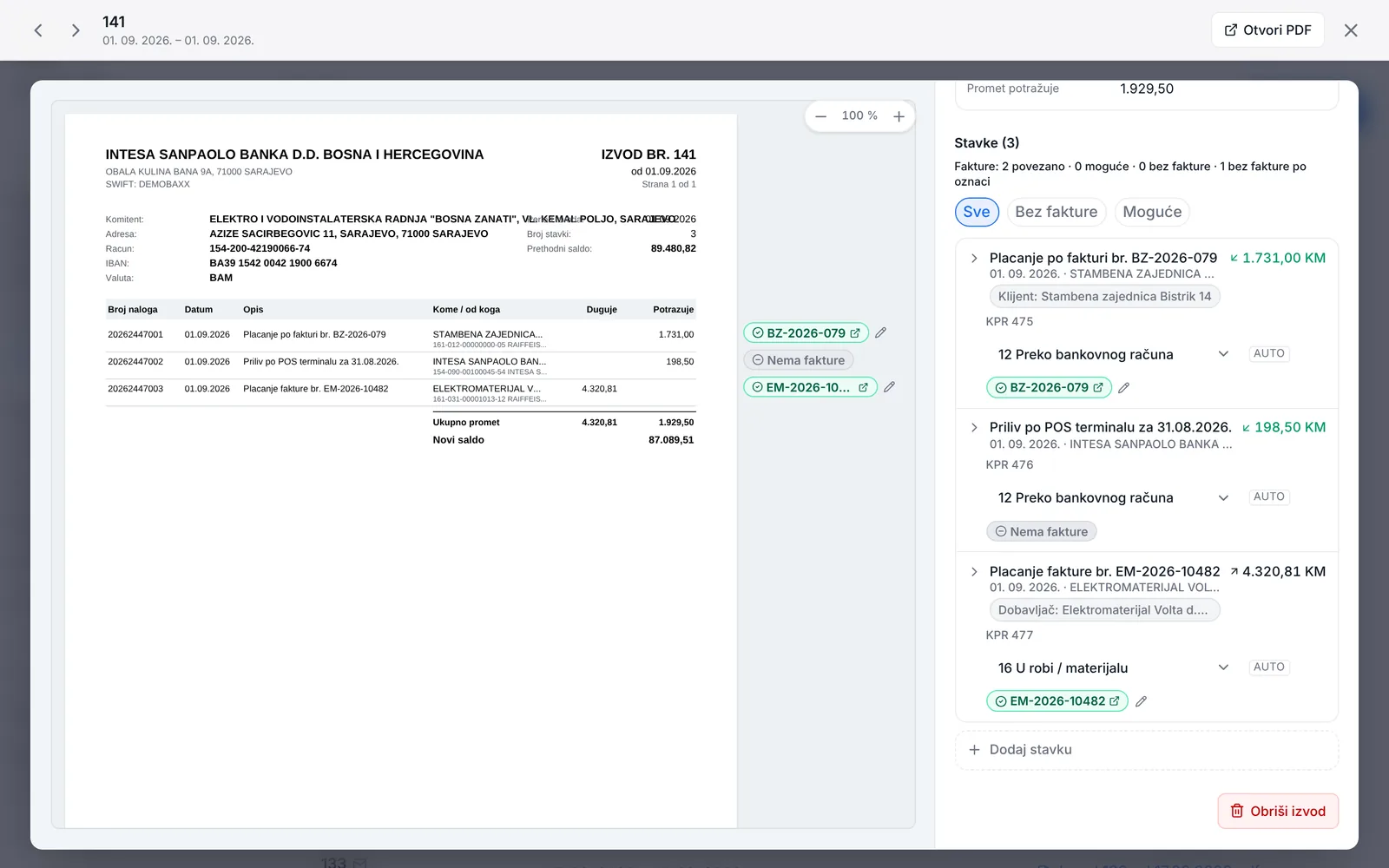1389x868 pixels.
Task: Select the Moguće filter tab
Action: [x=1152, y=212]
